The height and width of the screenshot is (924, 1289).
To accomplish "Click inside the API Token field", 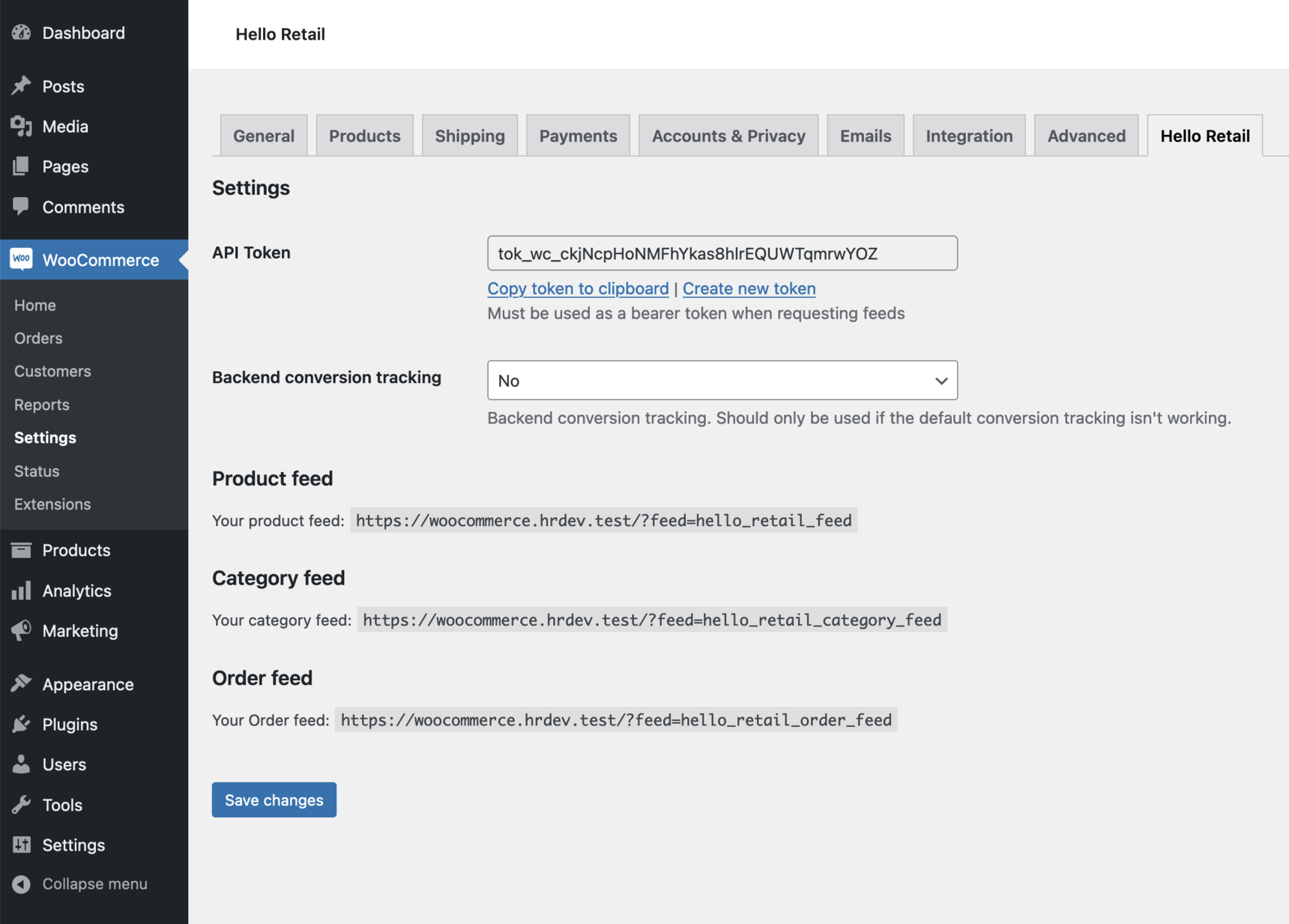I will pyautogui.click(x=722, y=253).
